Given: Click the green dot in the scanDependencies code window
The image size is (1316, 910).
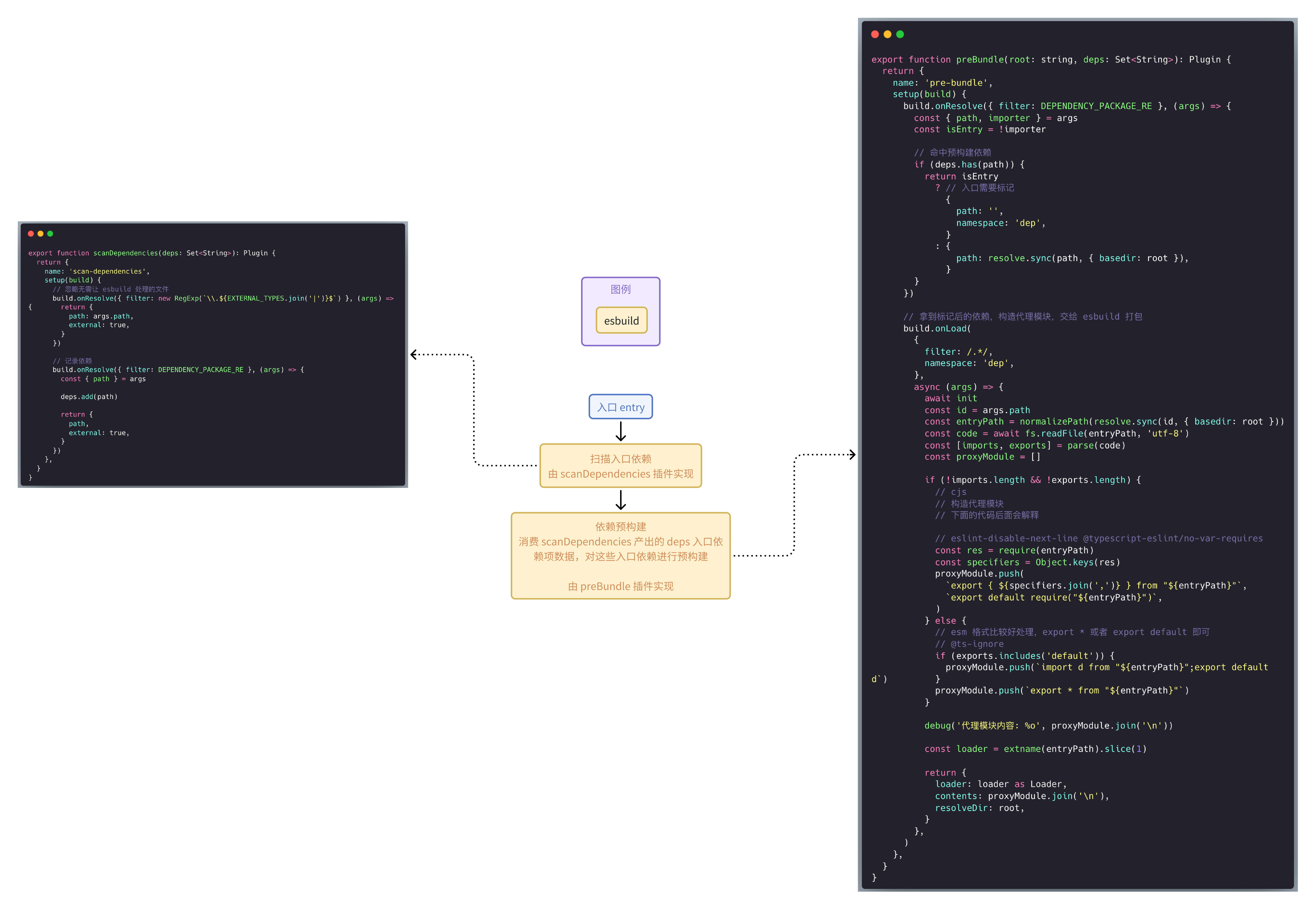Looking at the screenshot, I should coord(50,234).
